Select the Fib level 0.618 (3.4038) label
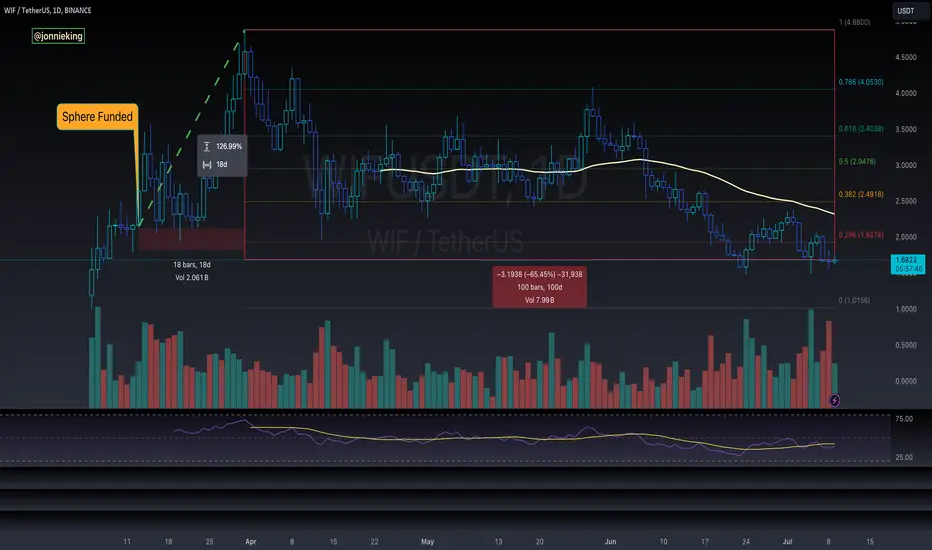The height and width of the screenshot is (550, 932). click(x=861, y=128)
